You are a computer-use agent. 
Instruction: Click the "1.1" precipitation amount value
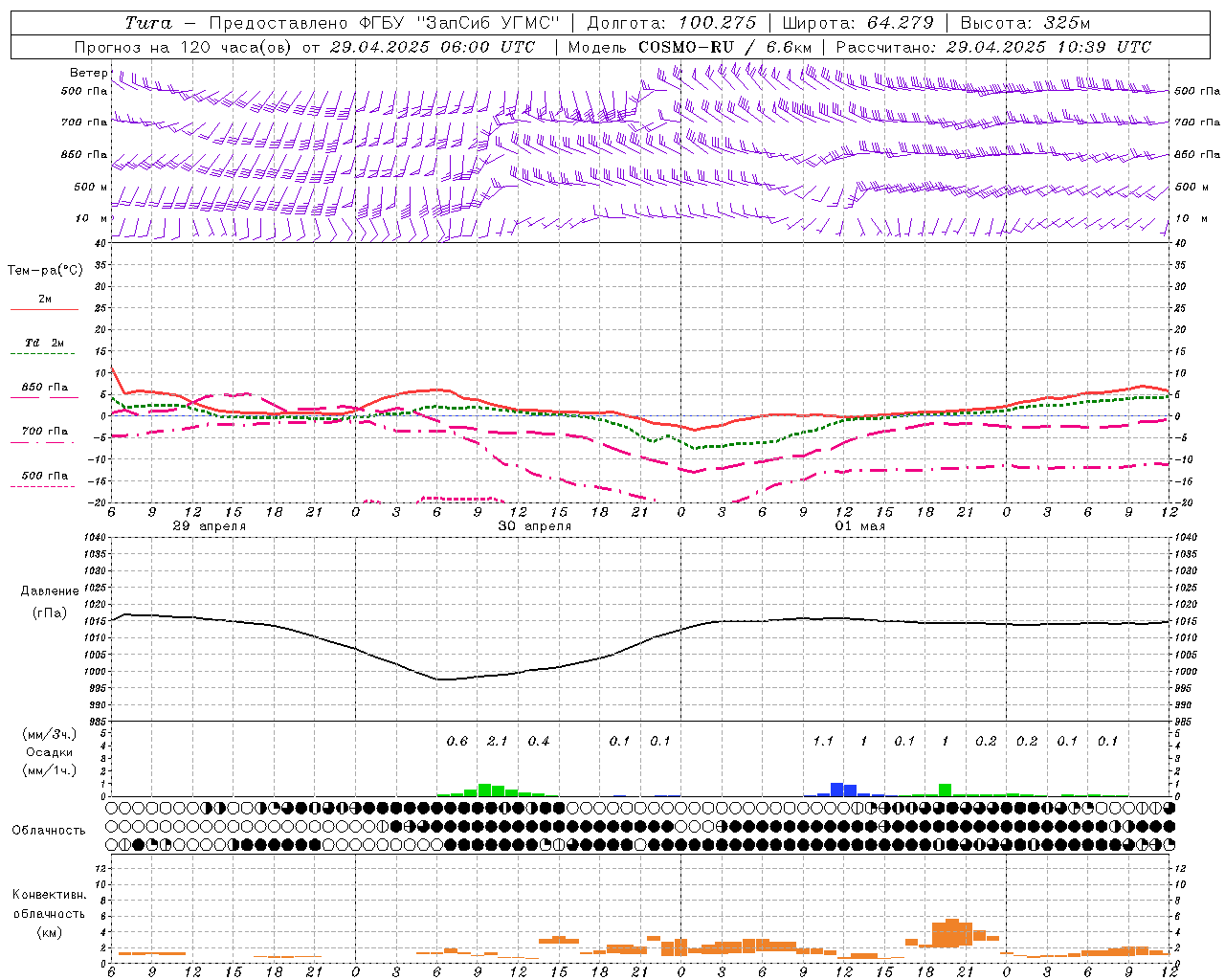coord(823,742)
